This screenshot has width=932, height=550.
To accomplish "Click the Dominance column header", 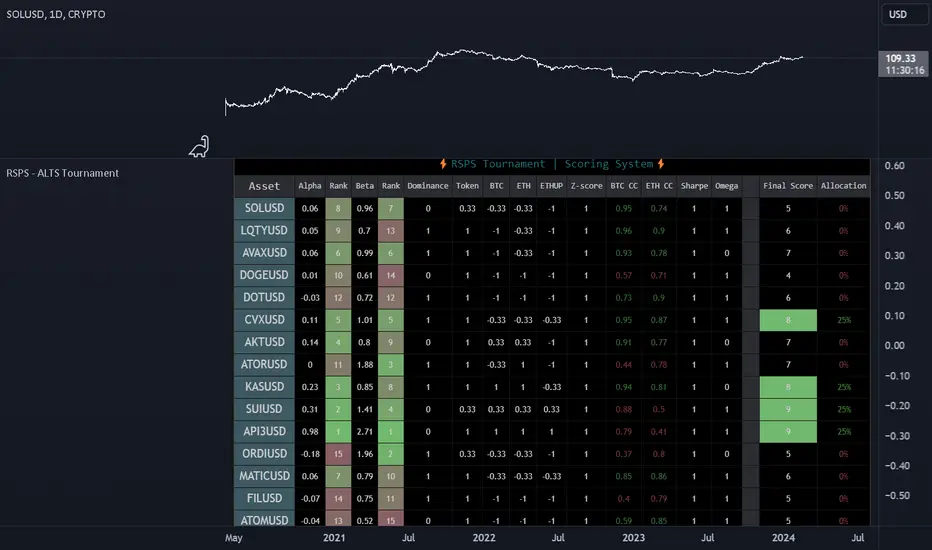I will click(428, 186).
